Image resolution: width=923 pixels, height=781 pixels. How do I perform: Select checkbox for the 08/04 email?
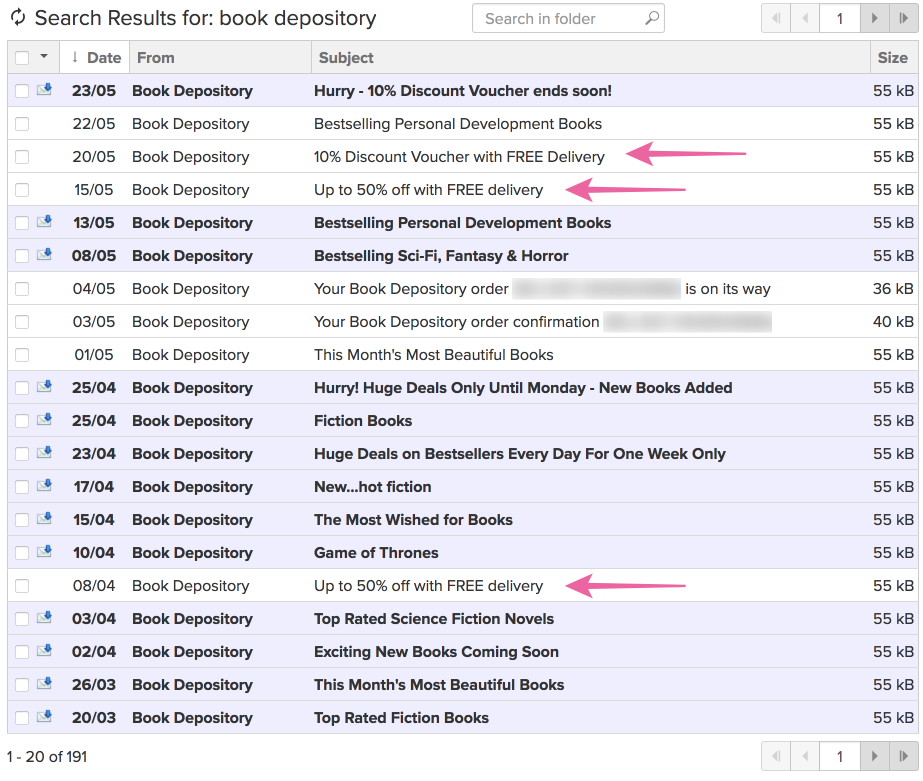pos(22,586)
